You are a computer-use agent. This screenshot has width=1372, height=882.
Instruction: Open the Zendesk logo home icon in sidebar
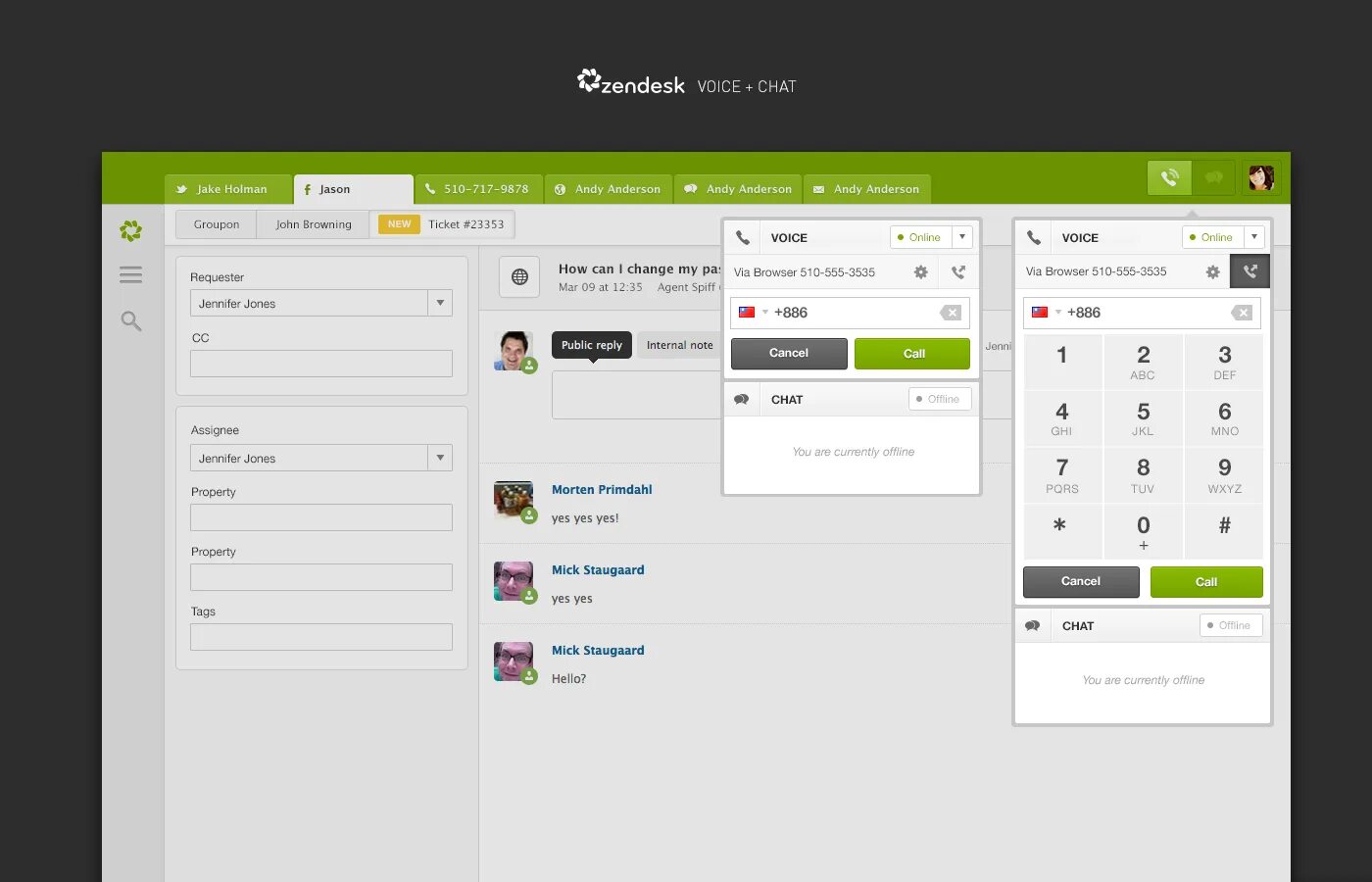click(130, 231)
